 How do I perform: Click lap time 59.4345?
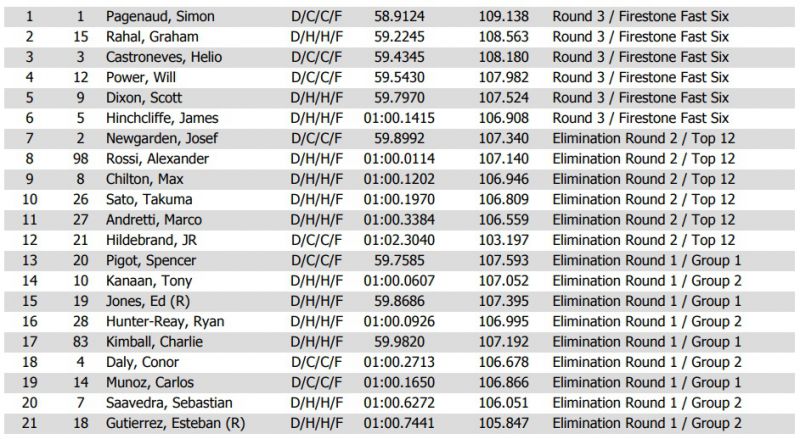pos(395,57)
